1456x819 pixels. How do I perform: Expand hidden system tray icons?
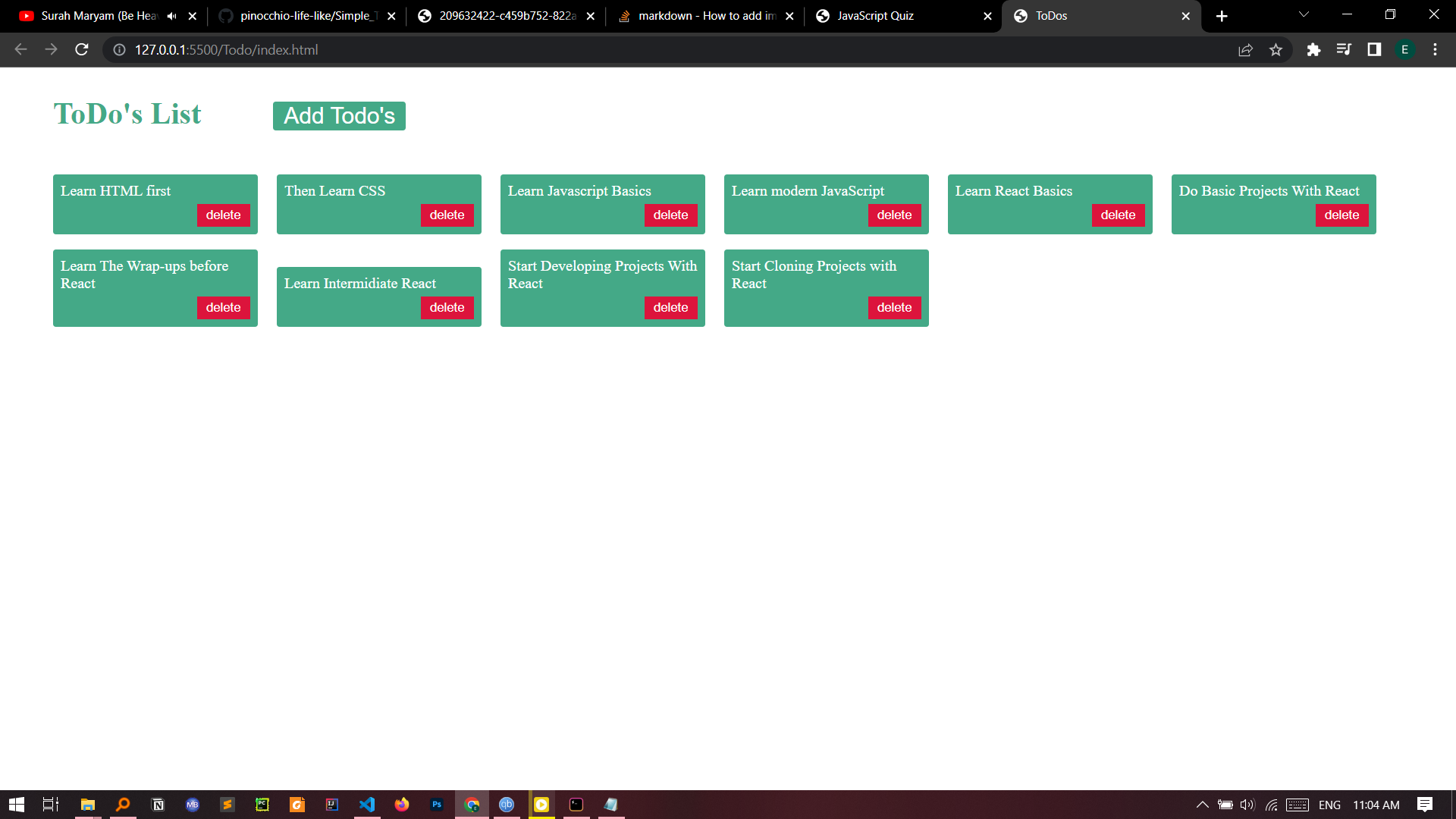tap(1203, 805)
